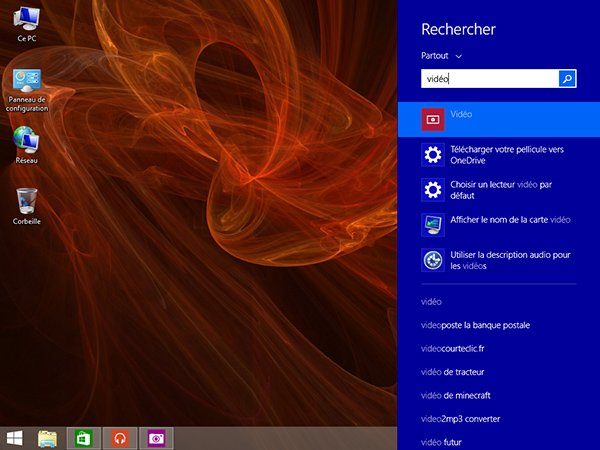600x450 pixels.
Task: Expand the Partout search scope dropdown
Action: 442,56
